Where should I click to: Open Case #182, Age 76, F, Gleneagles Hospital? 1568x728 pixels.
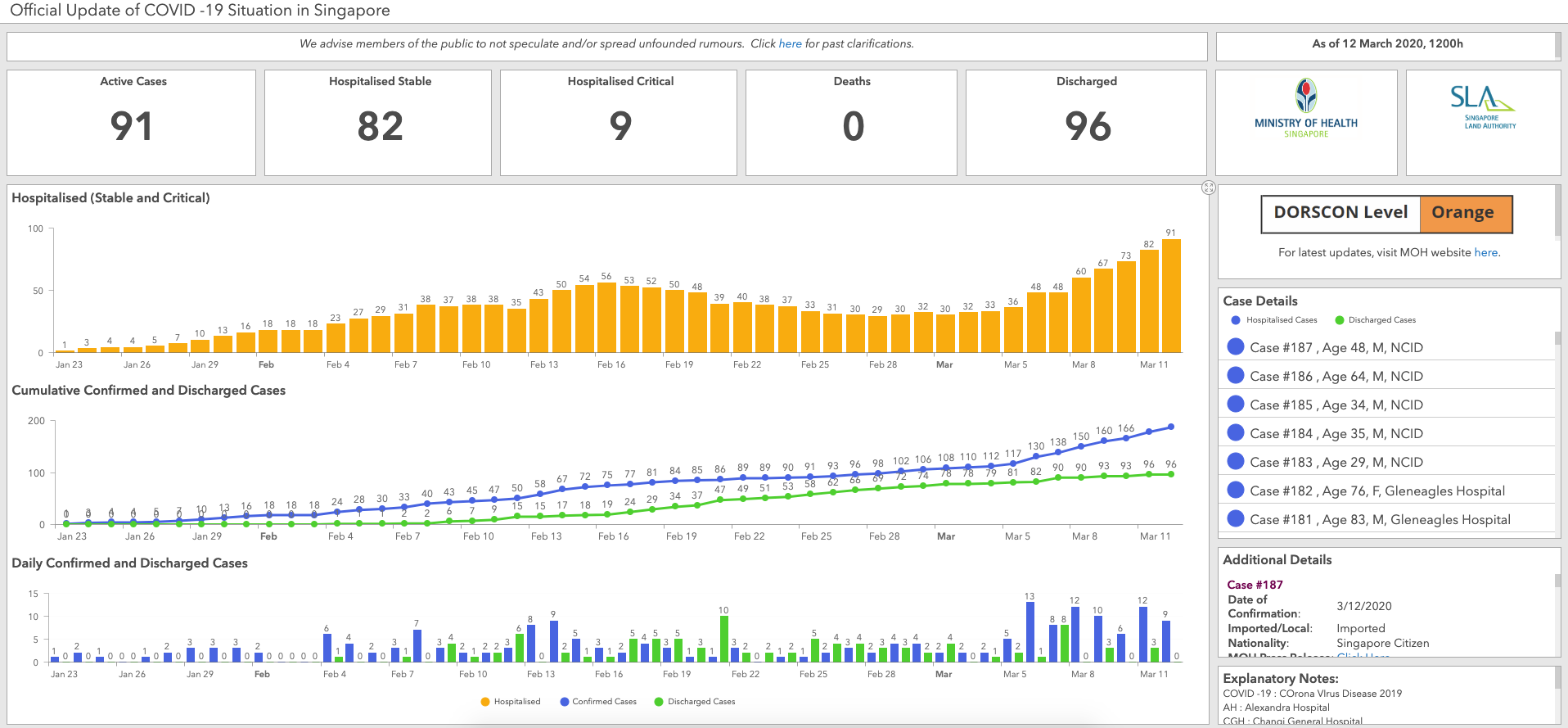coord(1387,491)
